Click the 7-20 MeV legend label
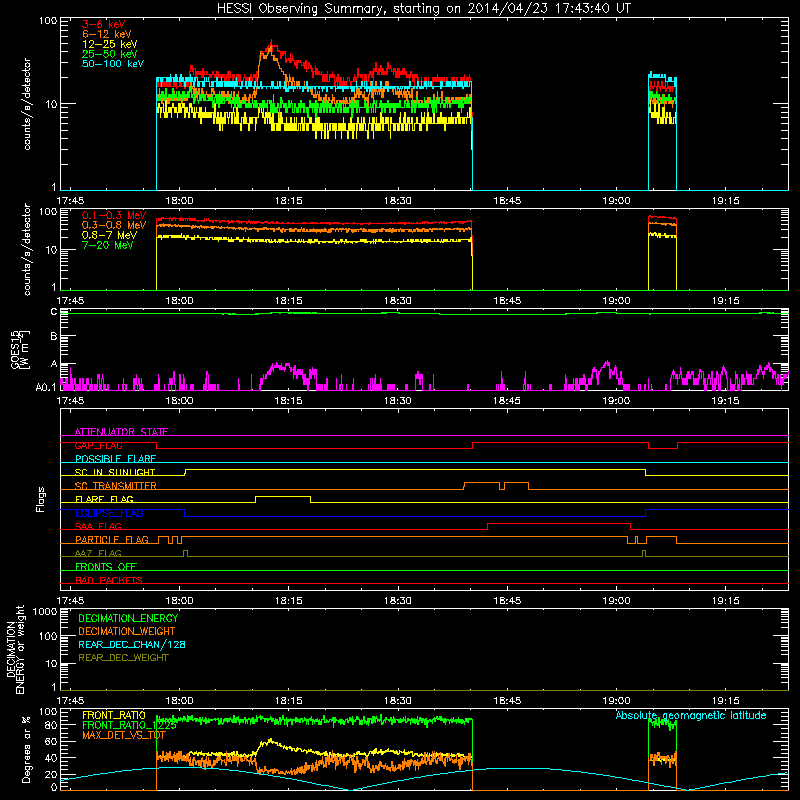Screen dimensions: 800x800 pos(108,245)
